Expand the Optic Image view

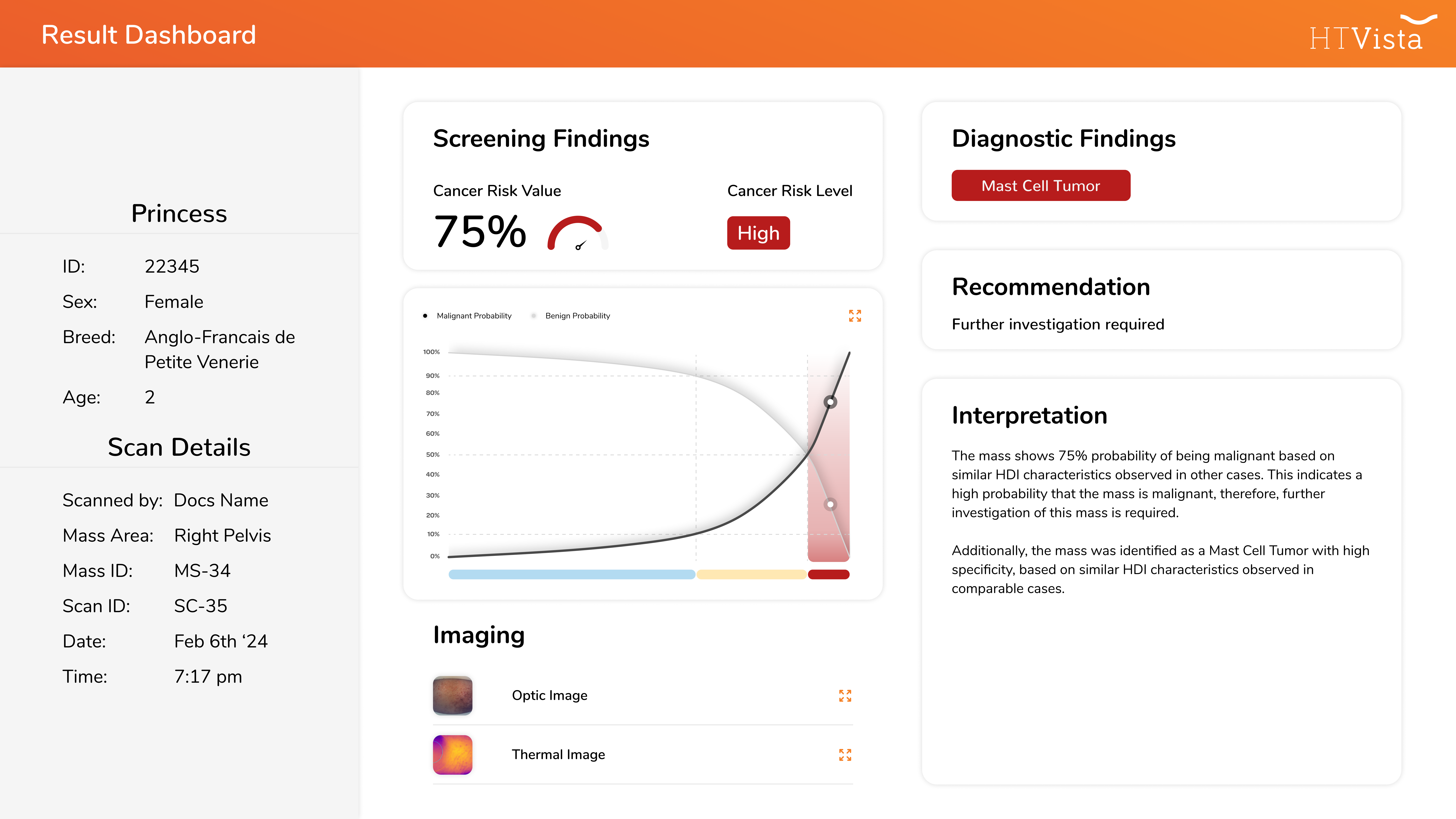(845, 696)
